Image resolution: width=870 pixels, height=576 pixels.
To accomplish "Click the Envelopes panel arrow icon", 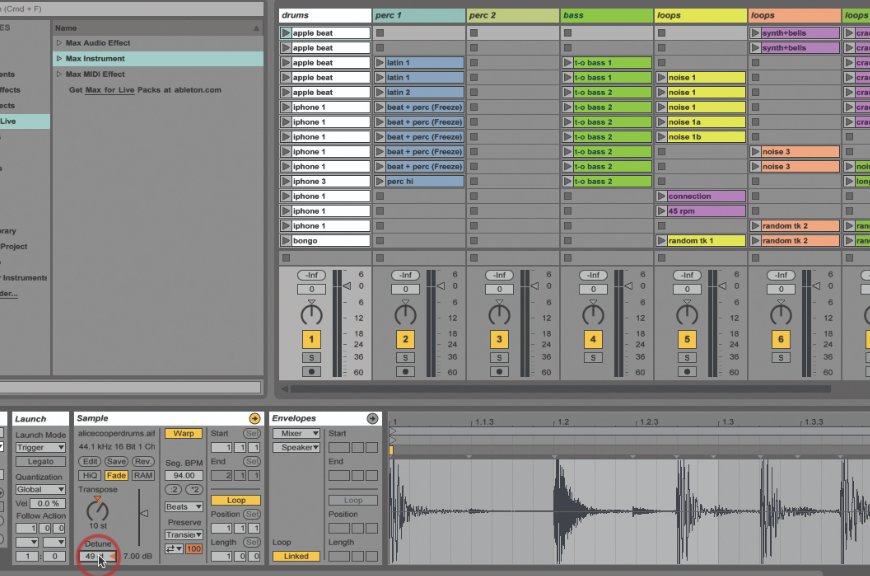I will (372, 418).
